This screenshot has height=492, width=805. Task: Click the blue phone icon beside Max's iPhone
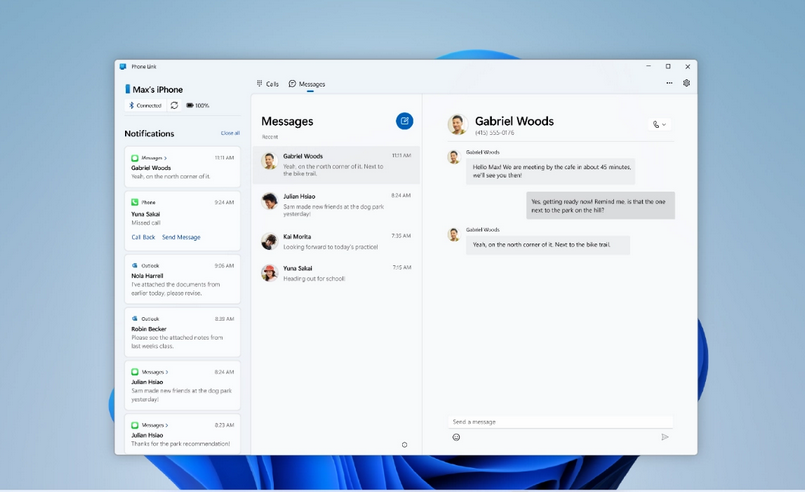click(x=127, y=89)
